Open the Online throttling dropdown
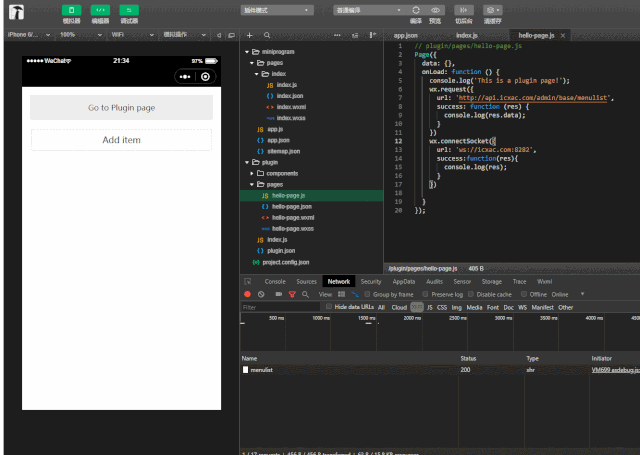The height and width of the screenshot is (455, 640). [x=568, y=294]
